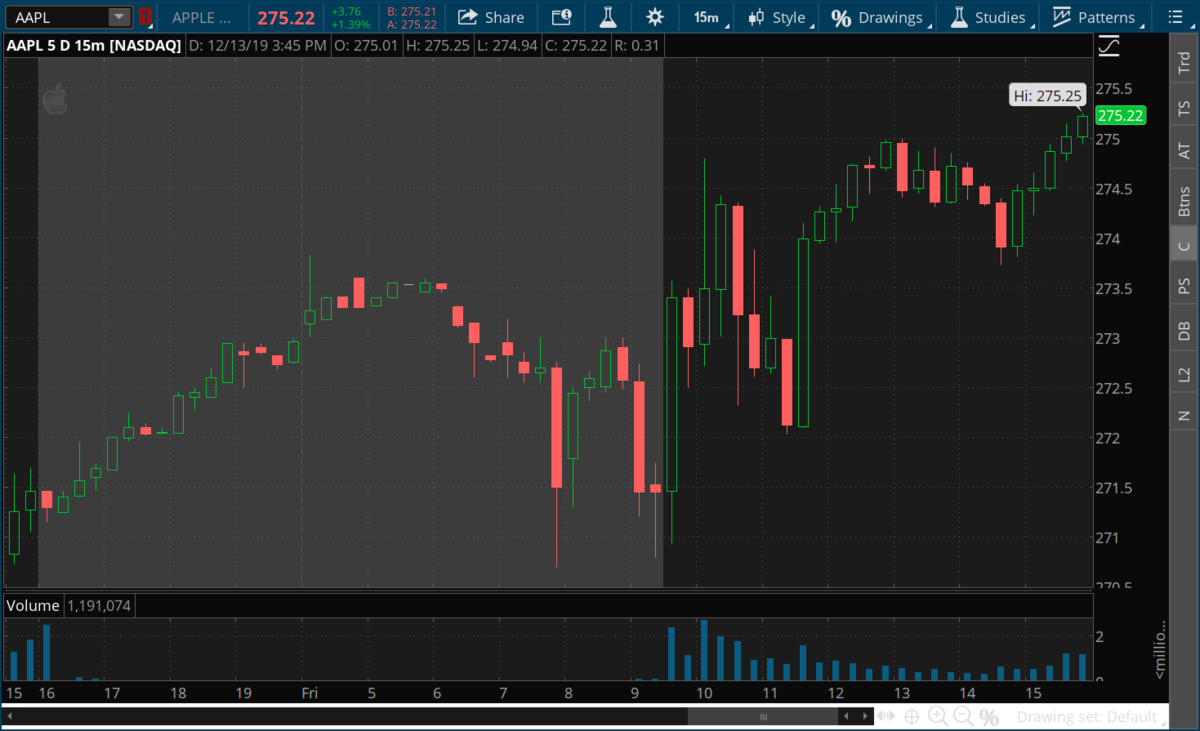Open the flask icon next to Share
This screenshot has height=731, width=1200.
pyautogui.click(x=607, y=17)
